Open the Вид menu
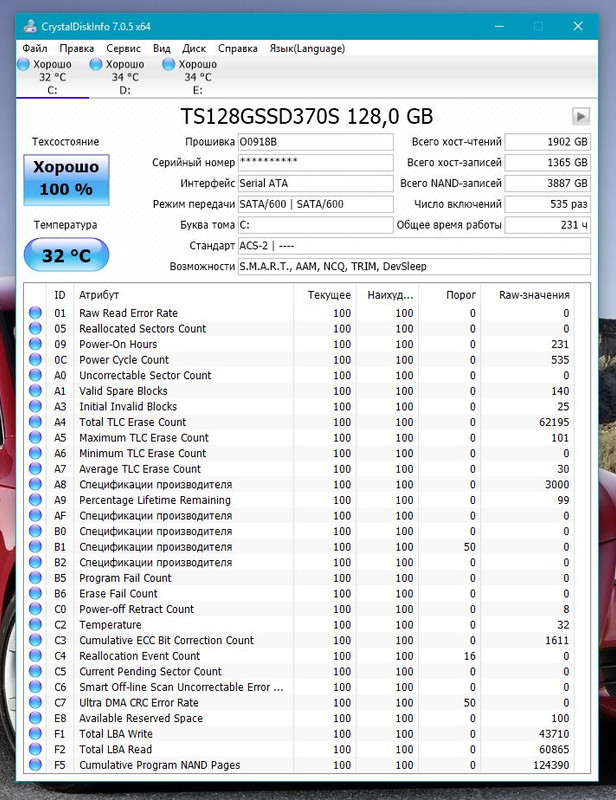 162,48
